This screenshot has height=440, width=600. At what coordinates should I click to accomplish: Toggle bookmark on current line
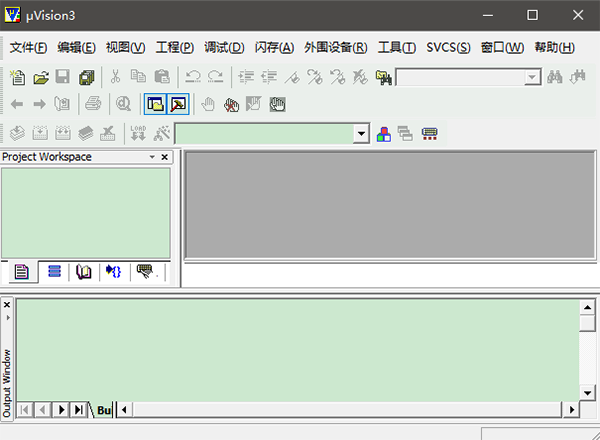pyautogui.click(x=292, y=77)
